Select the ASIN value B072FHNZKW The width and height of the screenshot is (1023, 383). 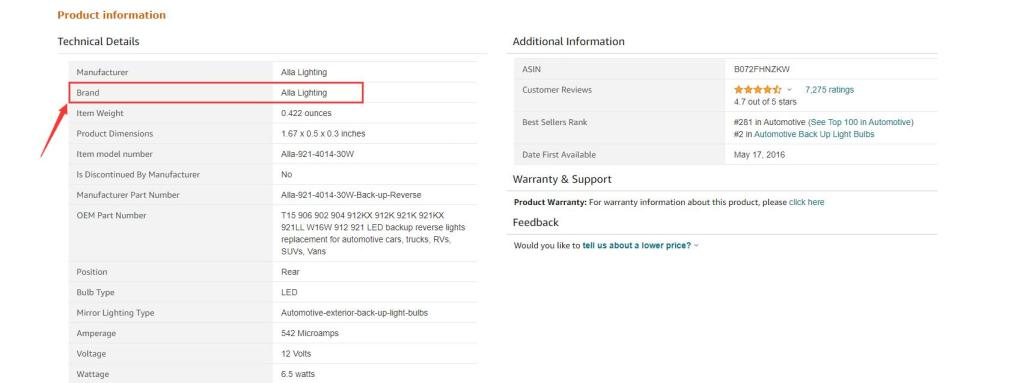pos(762,69)
